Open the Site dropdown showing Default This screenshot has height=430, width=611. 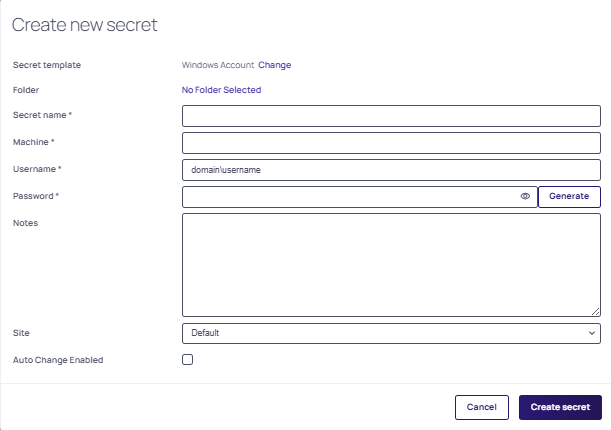pyautogui.click(x=390, y=333)
